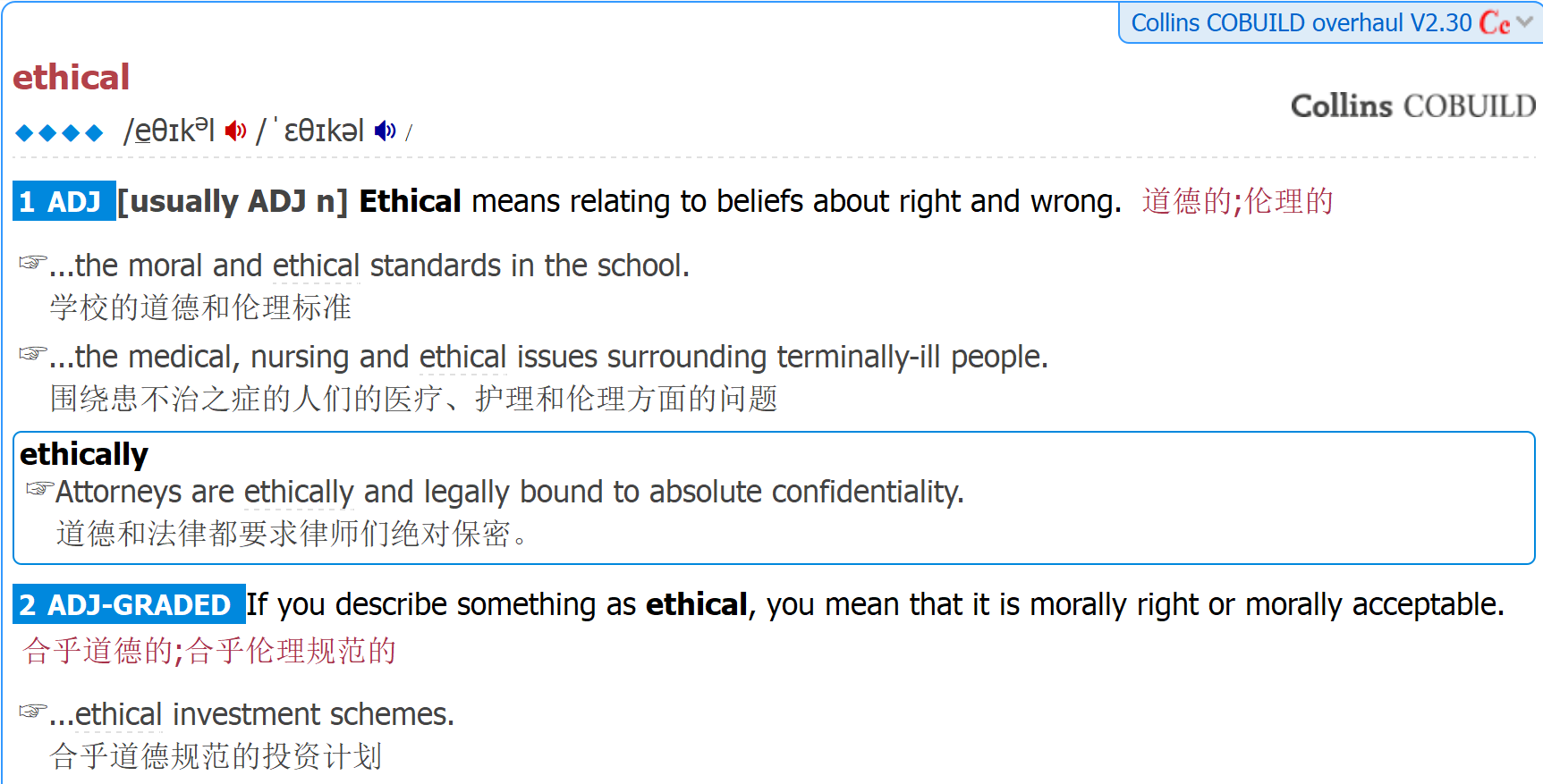This screenshot has height=784, width=1543.
Task: Play the American pronunciation blue speaker icon
Action: [385, 131]
